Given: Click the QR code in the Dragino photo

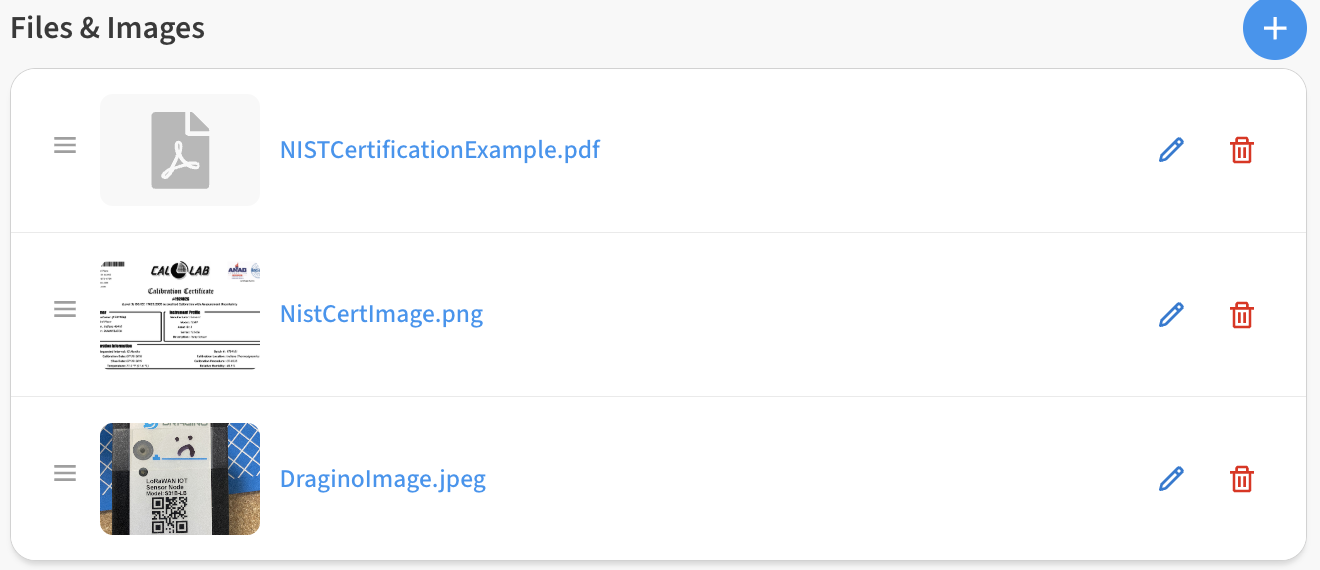Looking at the screenshot, I should pyautogui.click(x=170, y=515).
